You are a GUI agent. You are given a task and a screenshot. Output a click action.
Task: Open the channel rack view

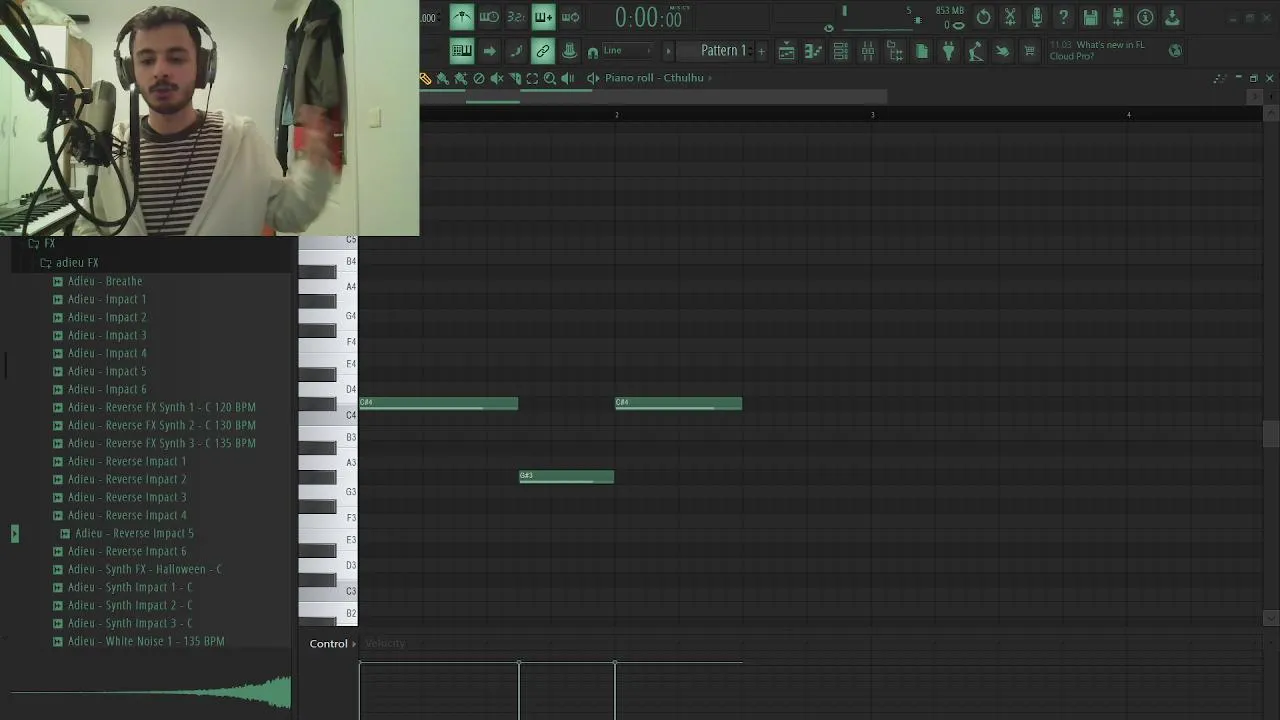point(840,51)
